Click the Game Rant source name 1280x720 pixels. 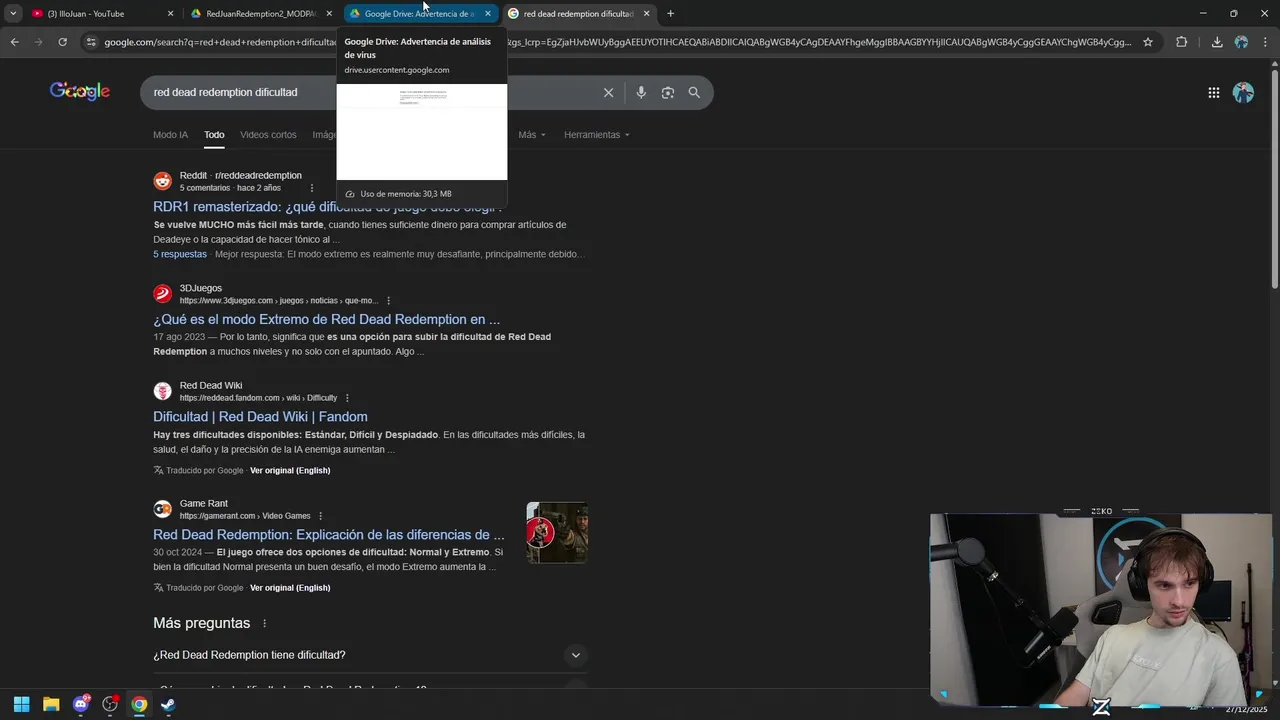pyautogui.click(x=204, y=503)
